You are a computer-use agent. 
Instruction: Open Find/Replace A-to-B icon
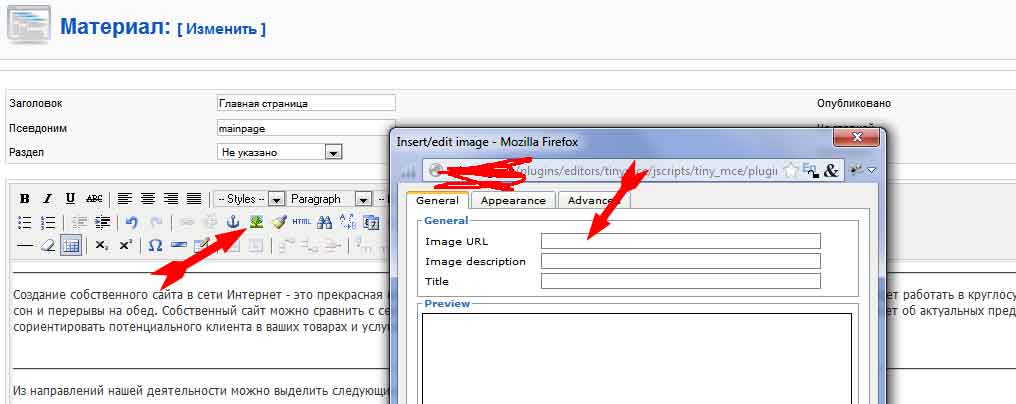348,222
